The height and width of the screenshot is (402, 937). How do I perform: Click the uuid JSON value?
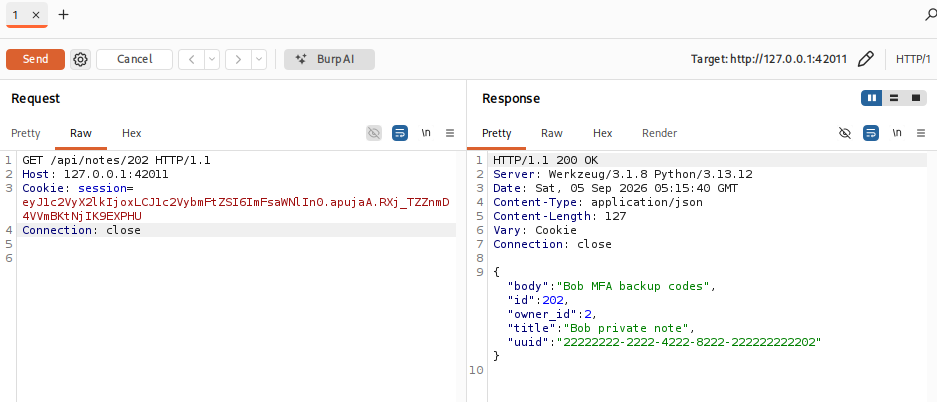tap(689, 342)
